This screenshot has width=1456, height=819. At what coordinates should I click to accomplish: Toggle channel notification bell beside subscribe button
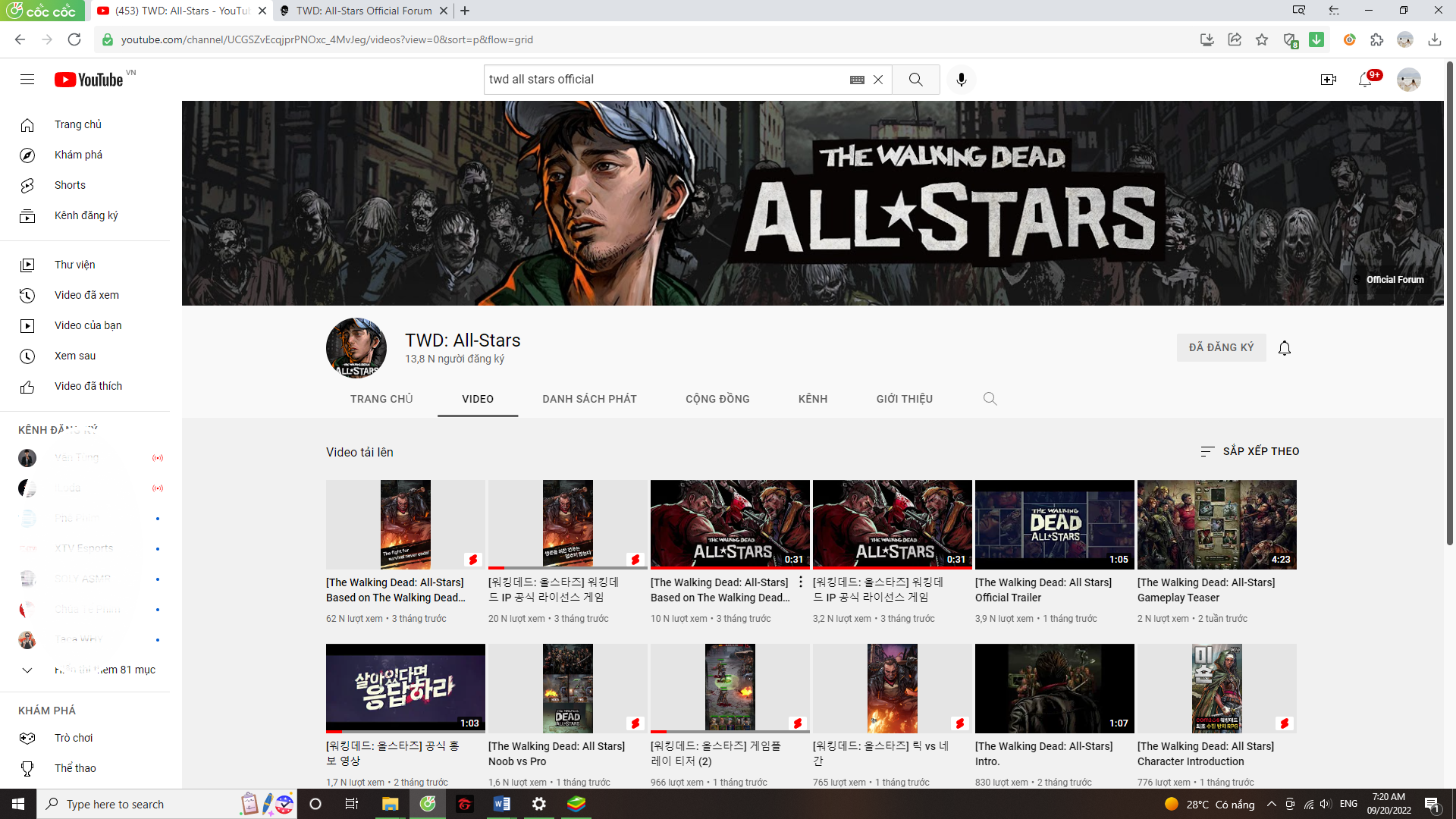point(1285,348)
